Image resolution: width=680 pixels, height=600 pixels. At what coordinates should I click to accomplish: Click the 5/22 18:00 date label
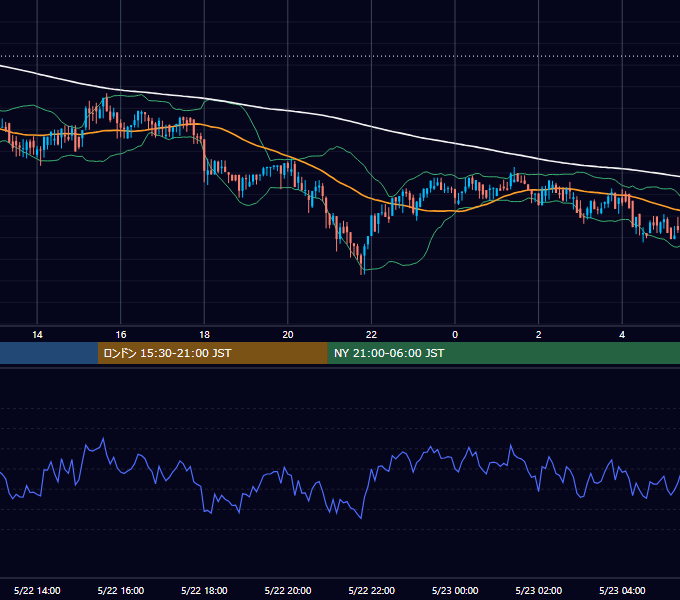pyautogui.click(x=204, y=590)
